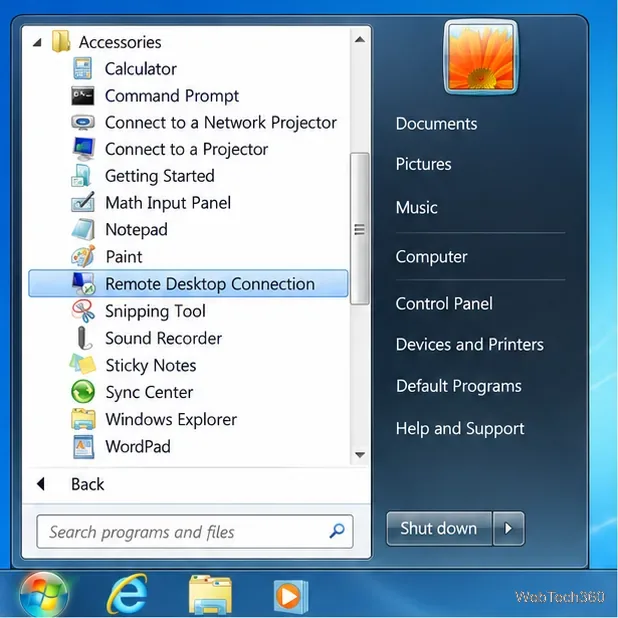Click the Start orb on the taskbar
618x618 pixels.
point(44,594)
